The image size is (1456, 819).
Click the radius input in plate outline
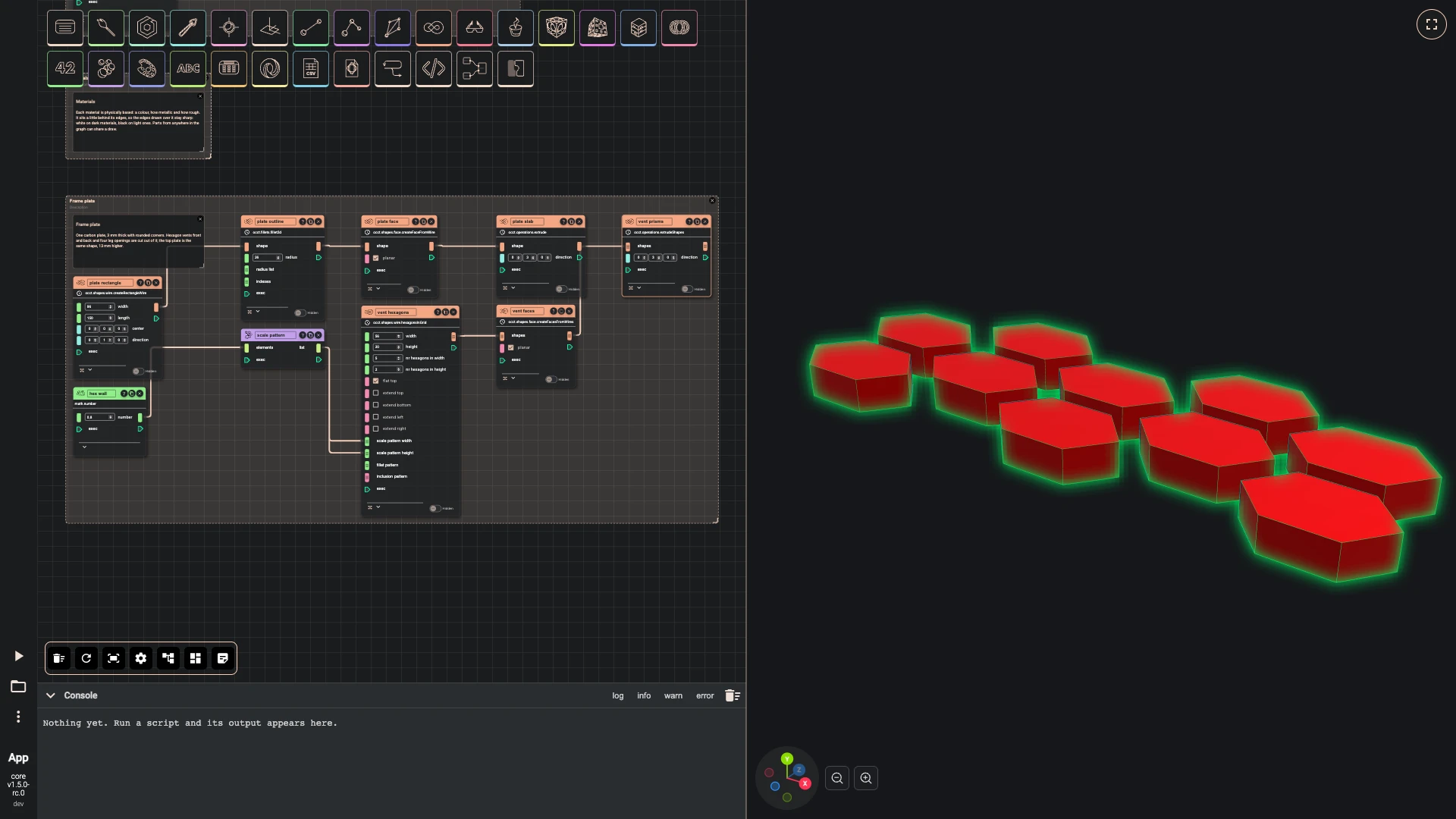tap(267, 257)
